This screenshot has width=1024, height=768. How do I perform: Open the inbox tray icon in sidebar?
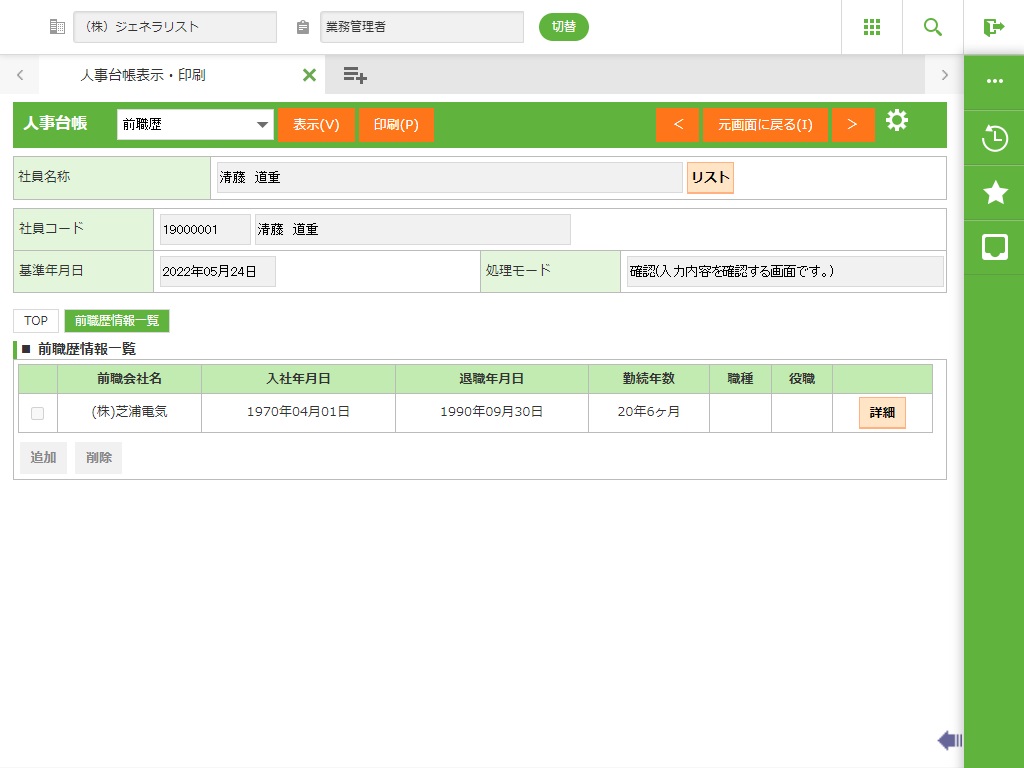click(x=994, y=247)
